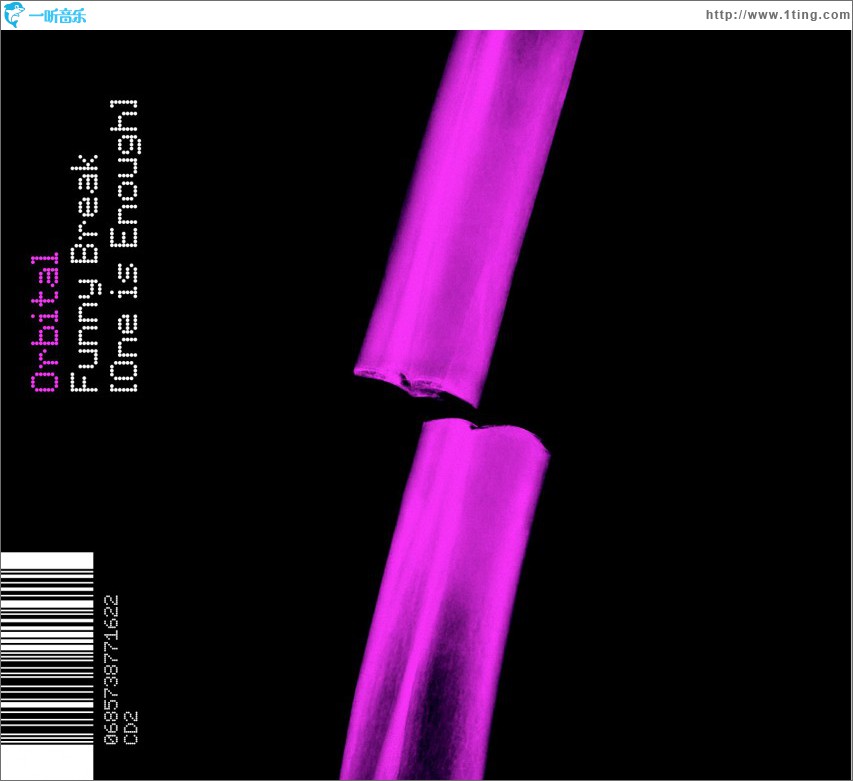Click the 1ting dolphin logo icon

(14, 15)
